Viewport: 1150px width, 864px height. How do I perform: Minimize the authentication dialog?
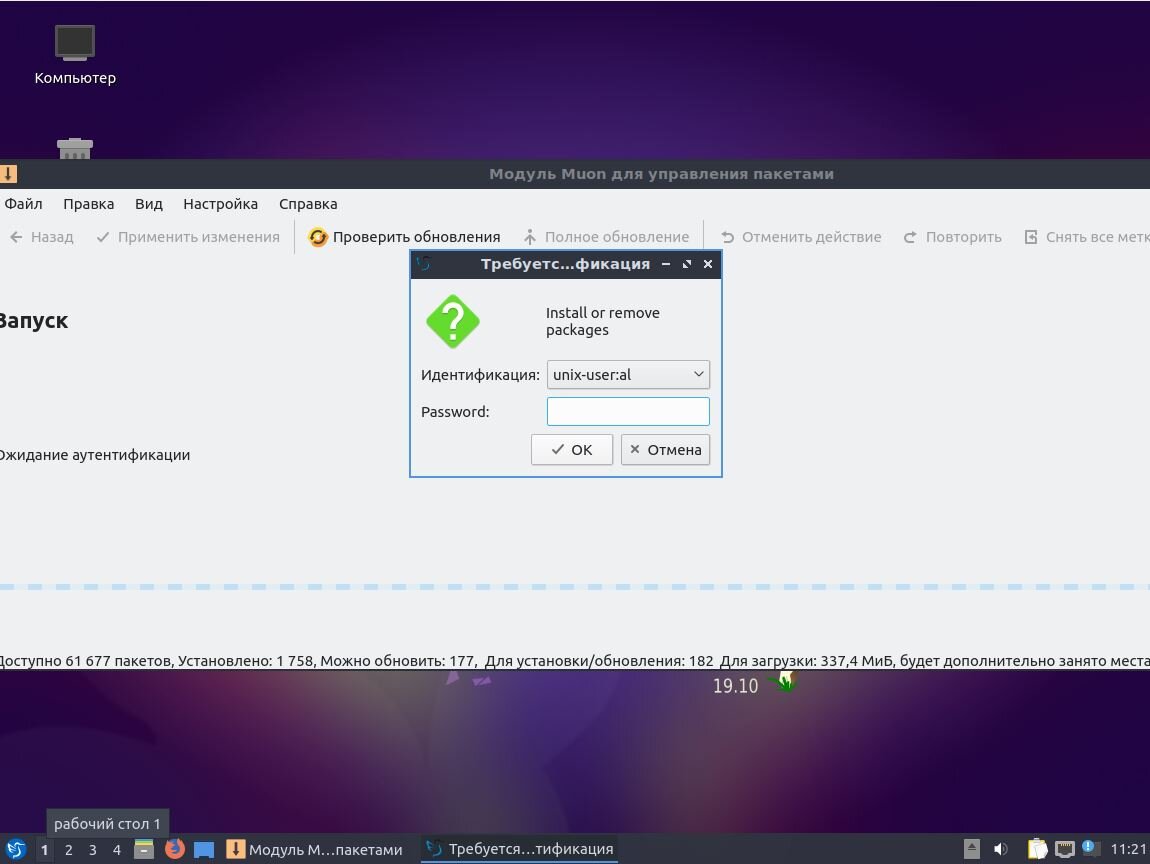666,264
